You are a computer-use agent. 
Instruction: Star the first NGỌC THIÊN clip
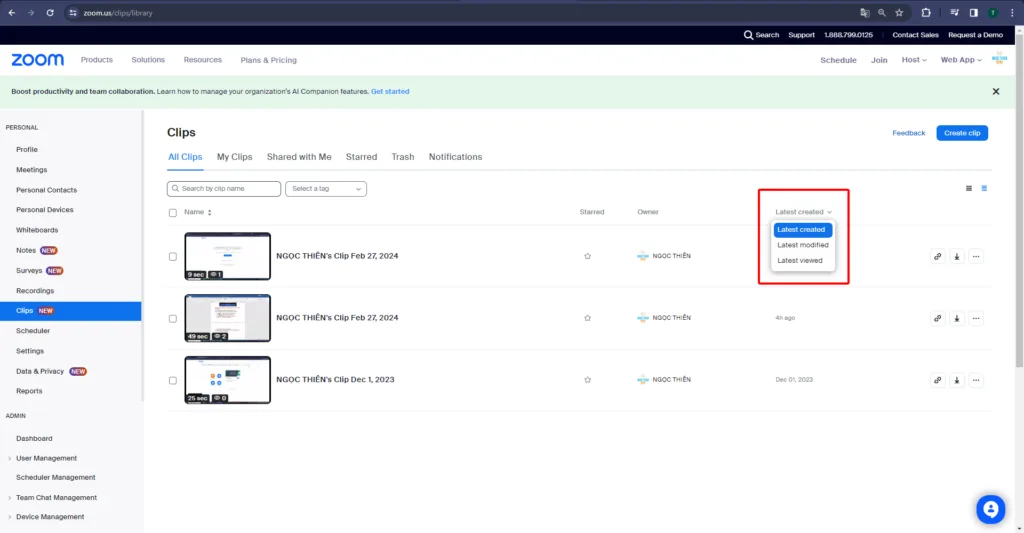point(587,256)
